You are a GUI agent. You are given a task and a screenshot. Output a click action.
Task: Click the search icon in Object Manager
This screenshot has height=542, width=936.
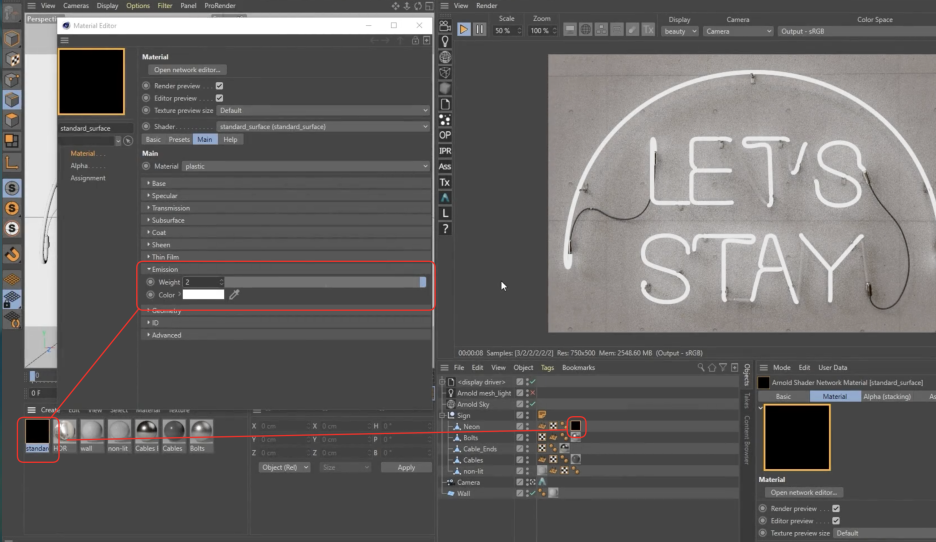701,368
